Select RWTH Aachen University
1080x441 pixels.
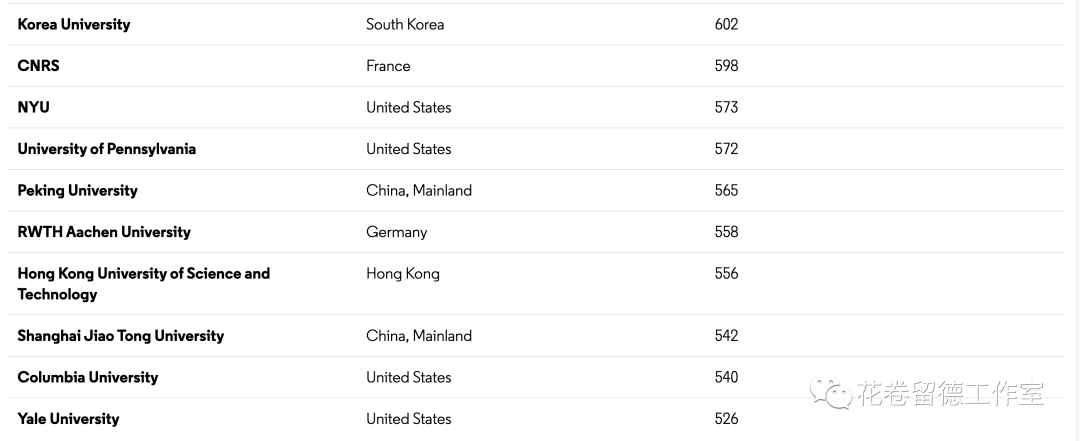[104, 232]
